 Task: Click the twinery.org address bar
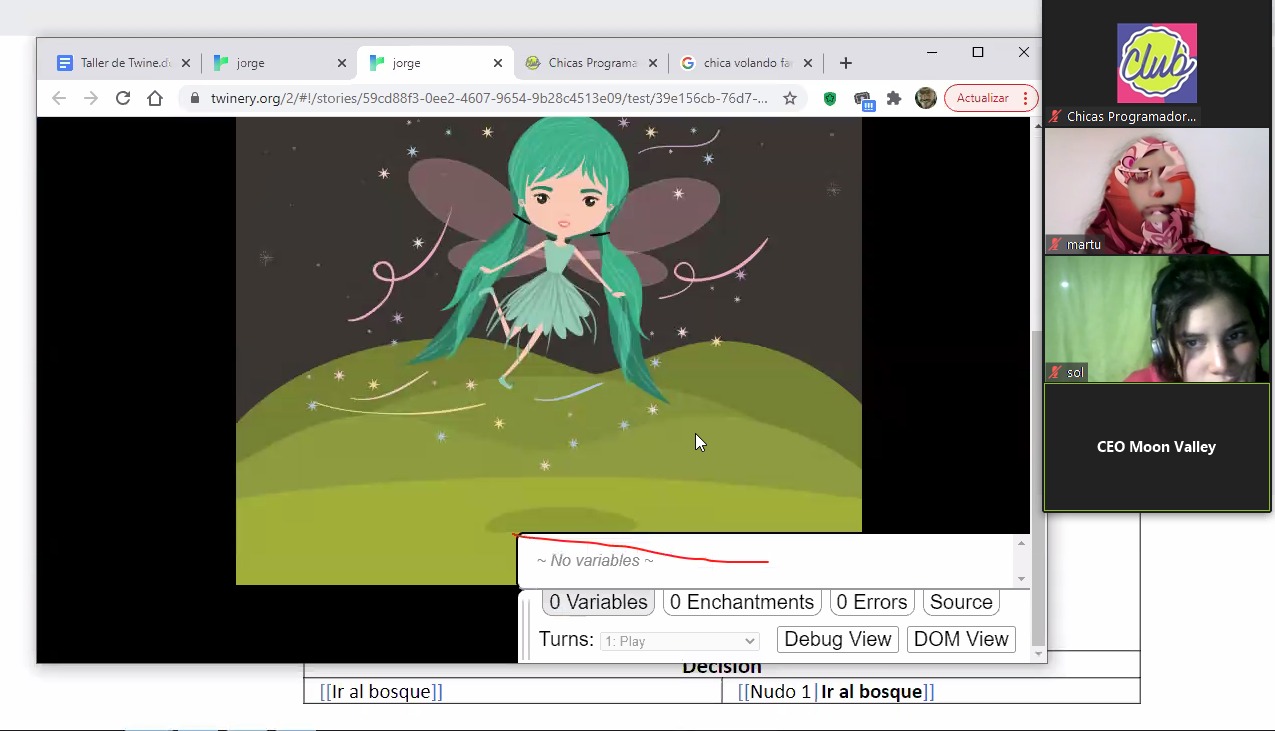pyautogui.click(x=488, y=98)
